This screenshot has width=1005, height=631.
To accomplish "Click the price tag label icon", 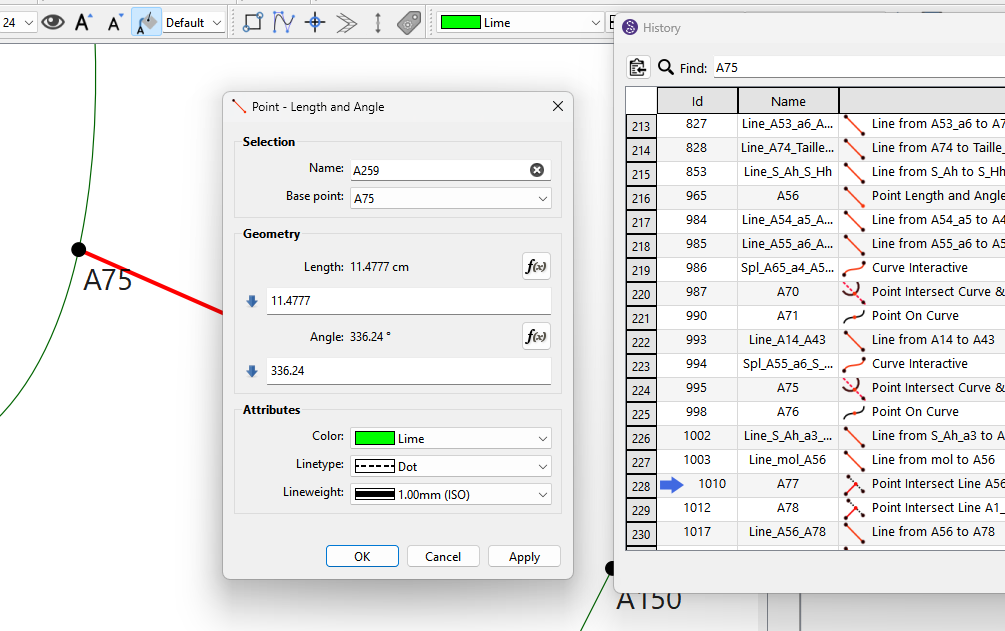I will point(409,22).
